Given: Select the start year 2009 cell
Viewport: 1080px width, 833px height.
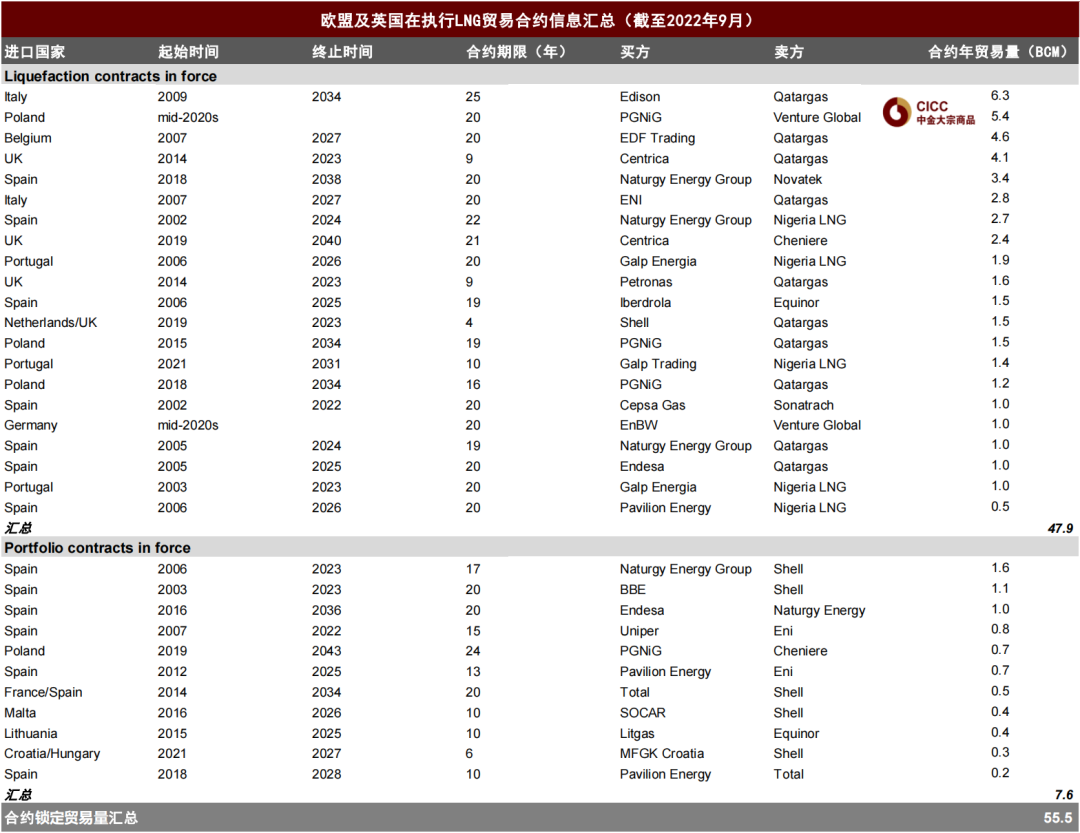Looking at the screenshot, I should coord(172,96).
